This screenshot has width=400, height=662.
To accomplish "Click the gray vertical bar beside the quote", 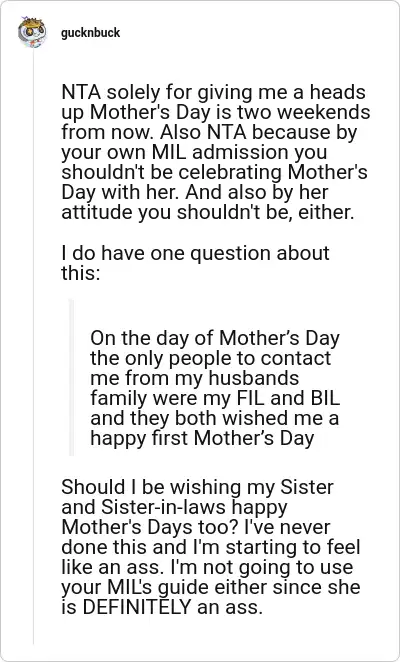I will point(71,377).
